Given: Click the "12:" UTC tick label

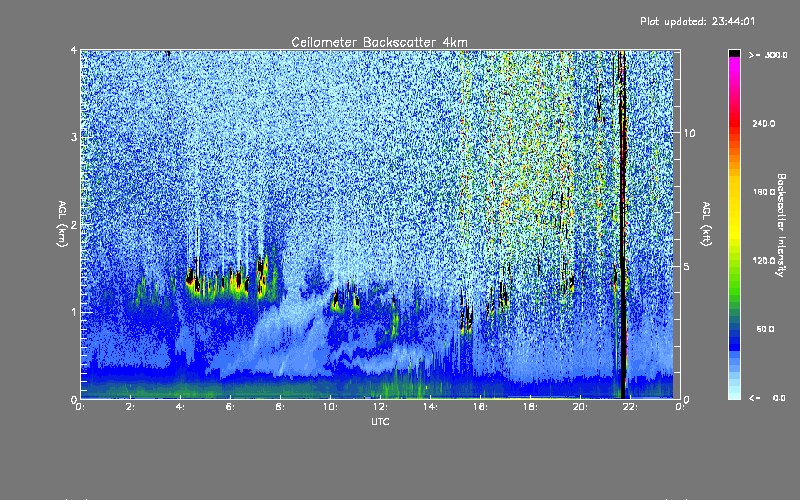Looking at the screenshot, I should click(x=380, y=407).
